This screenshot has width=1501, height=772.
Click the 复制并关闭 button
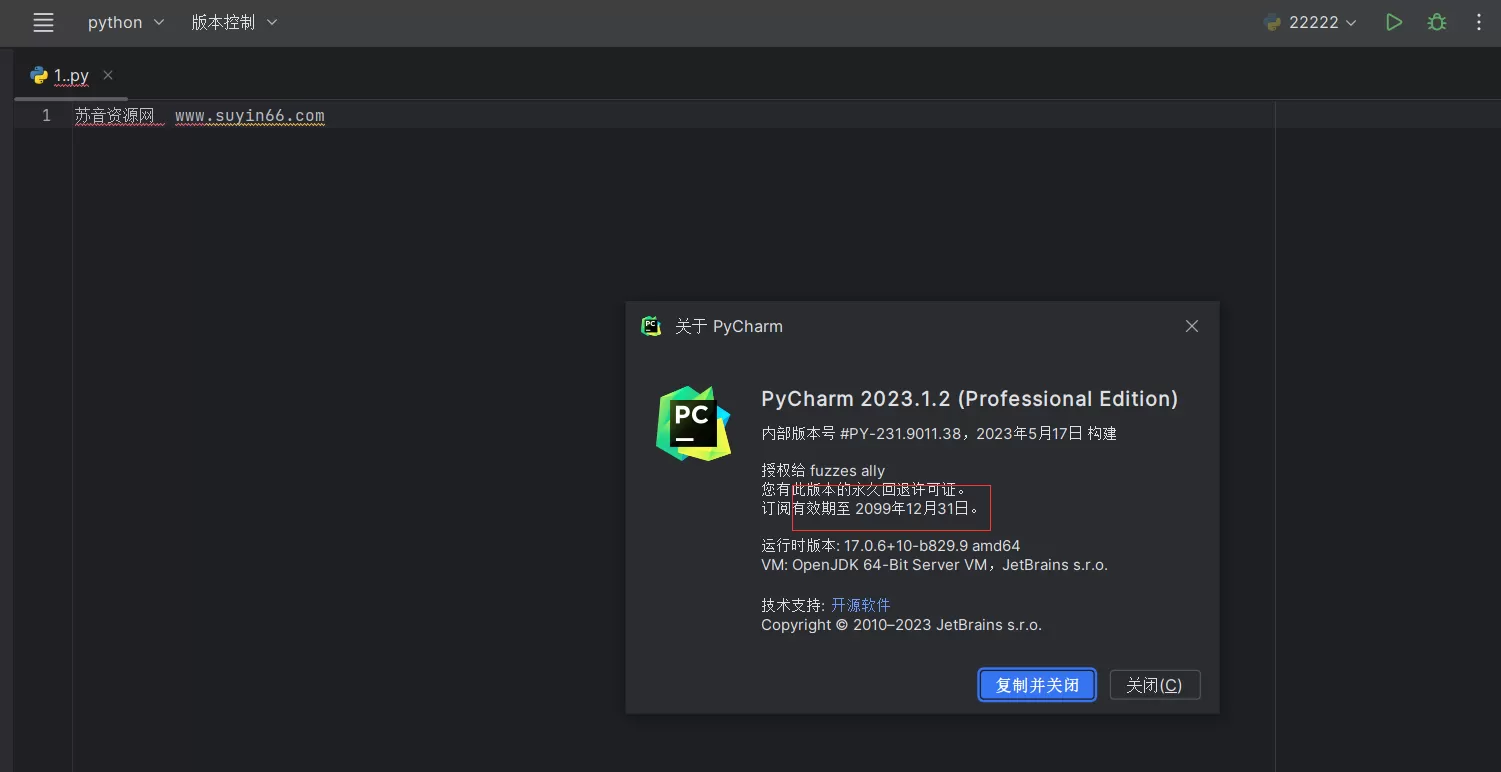1037,684
